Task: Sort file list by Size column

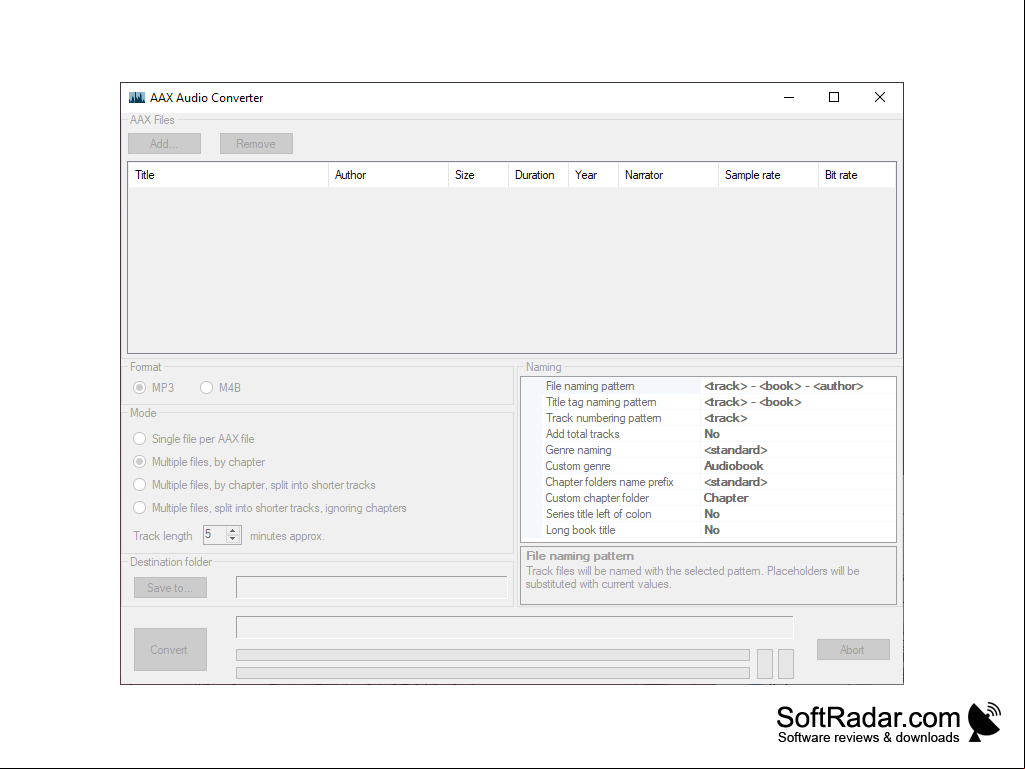Action: (x=479, y=175)
